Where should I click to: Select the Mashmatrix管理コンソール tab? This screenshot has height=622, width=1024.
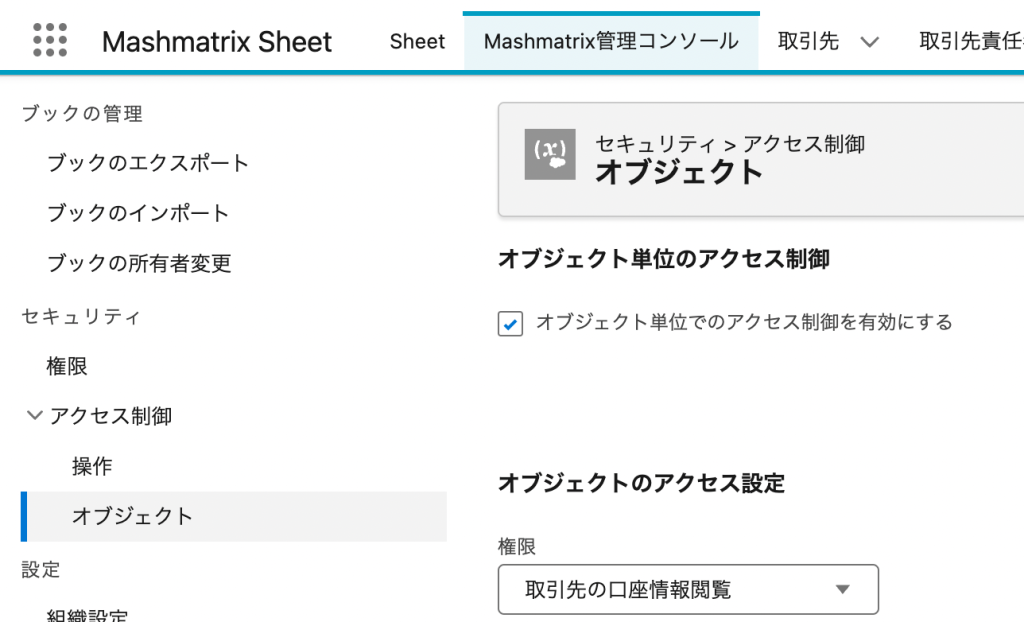point(611,42)
